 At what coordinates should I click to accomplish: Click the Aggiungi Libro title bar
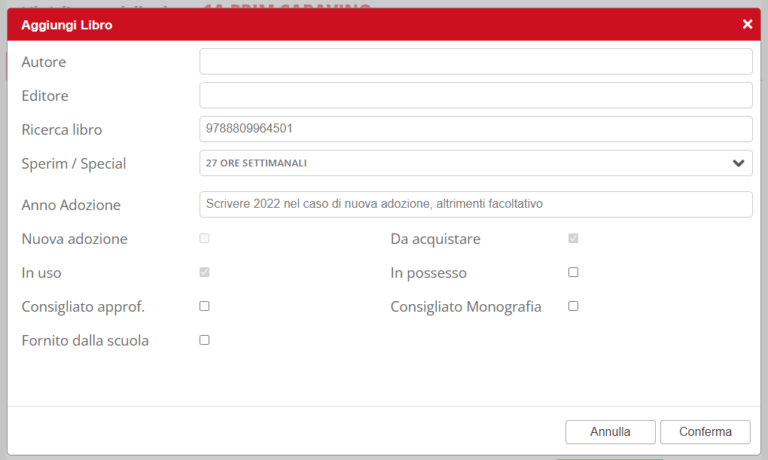click(384, 24)
